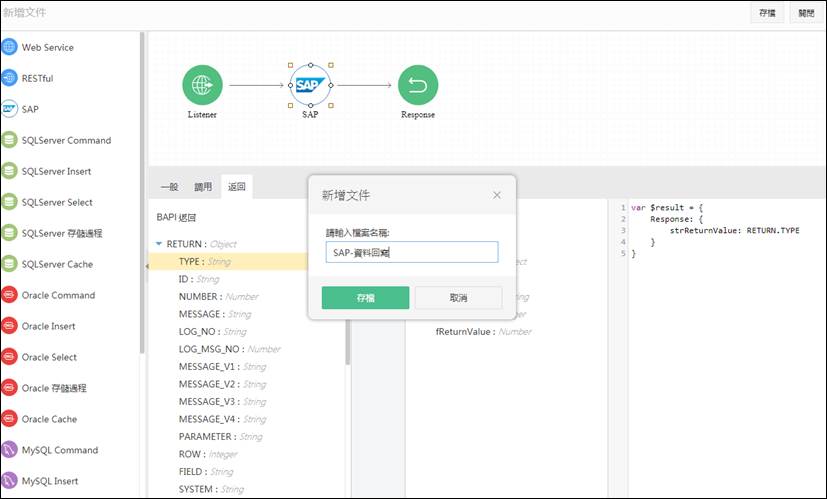
Task: Select the LOG_MSG_NO : Number row
Action: point(229,349)
